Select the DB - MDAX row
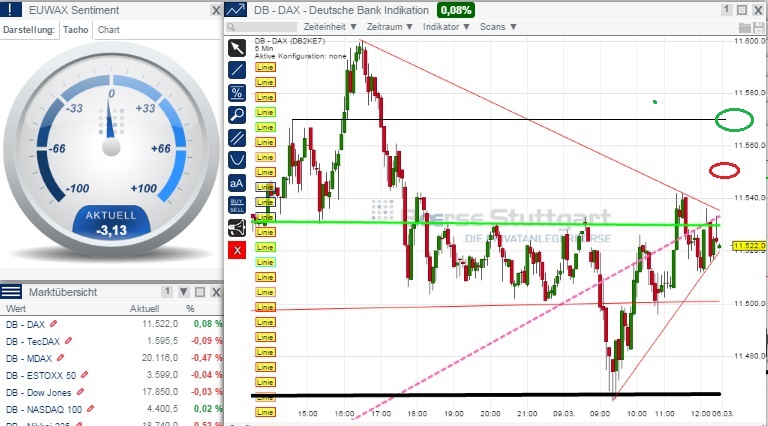768x426 pixels. tap(112, 358)
